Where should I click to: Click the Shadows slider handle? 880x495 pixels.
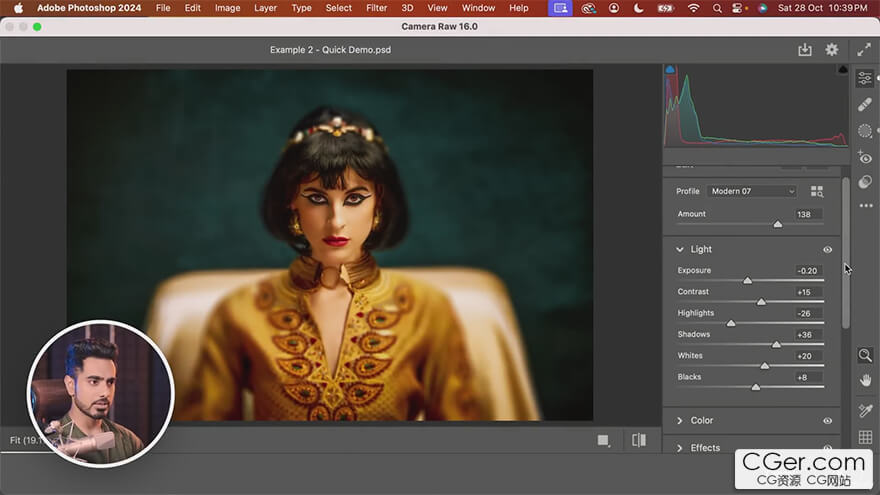point(776,344)
